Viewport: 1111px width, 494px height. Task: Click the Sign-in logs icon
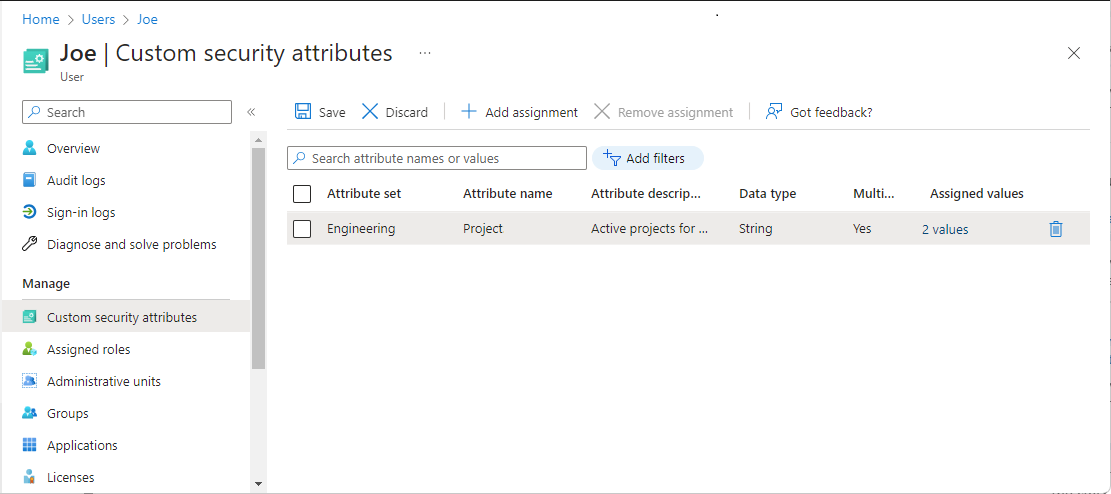click(x=30, y=213)
